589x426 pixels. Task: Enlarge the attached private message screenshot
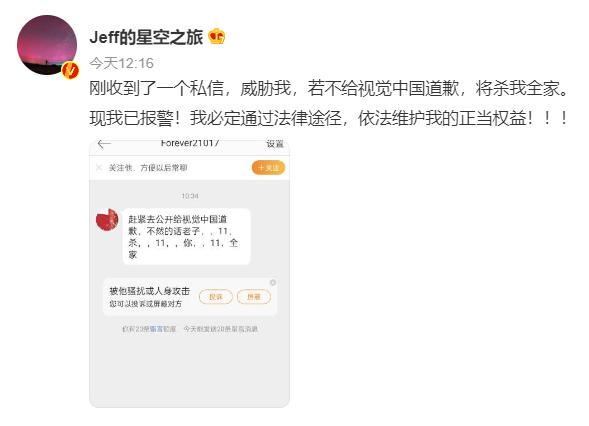189,273
